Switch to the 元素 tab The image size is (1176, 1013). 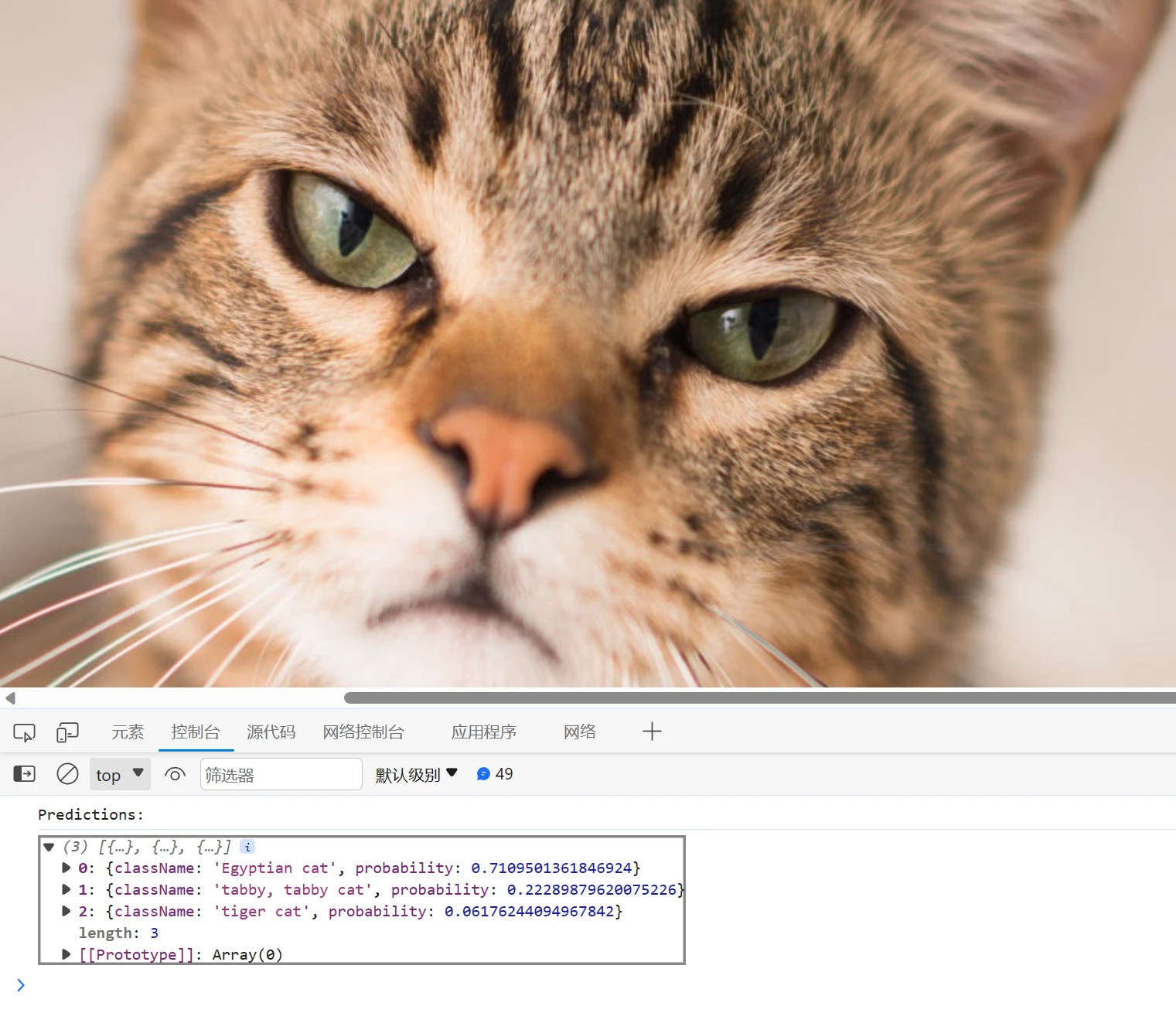(x=128, y=732)
